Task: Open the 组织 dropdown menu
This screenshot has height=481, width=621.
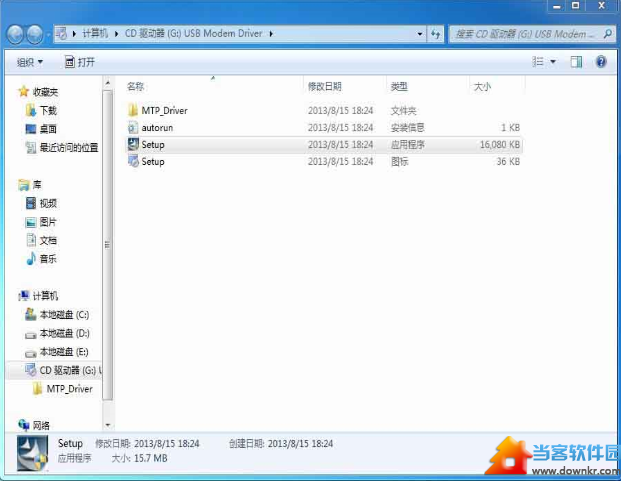Action: 29,62
